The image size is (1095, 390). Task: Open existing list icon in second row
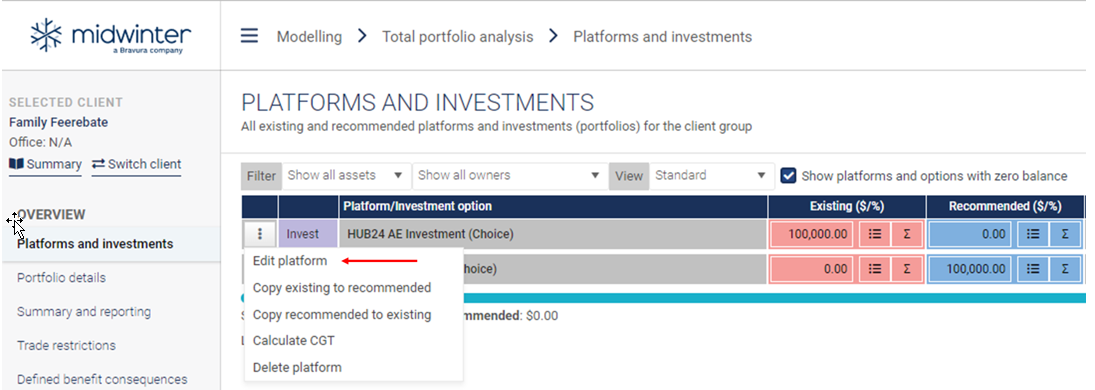[874, 268]
